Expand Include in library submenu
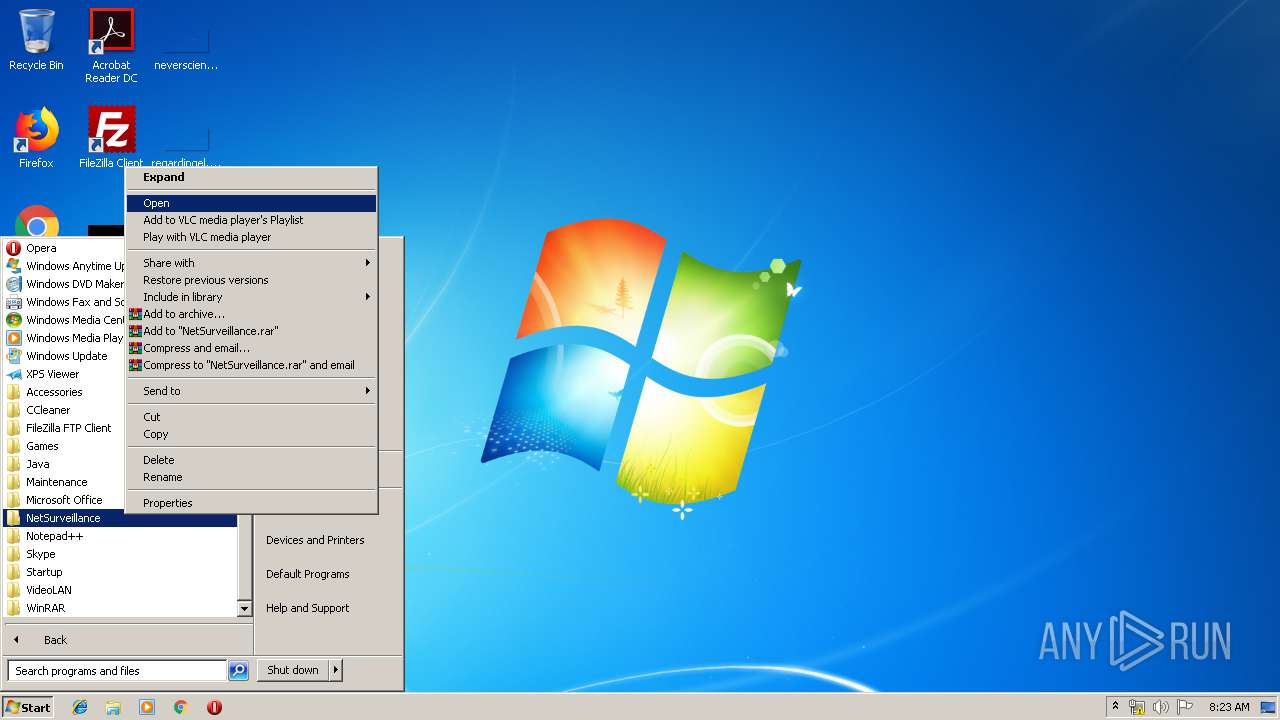The width and height of the screenshot is (1280, 720). click(251, 297)
